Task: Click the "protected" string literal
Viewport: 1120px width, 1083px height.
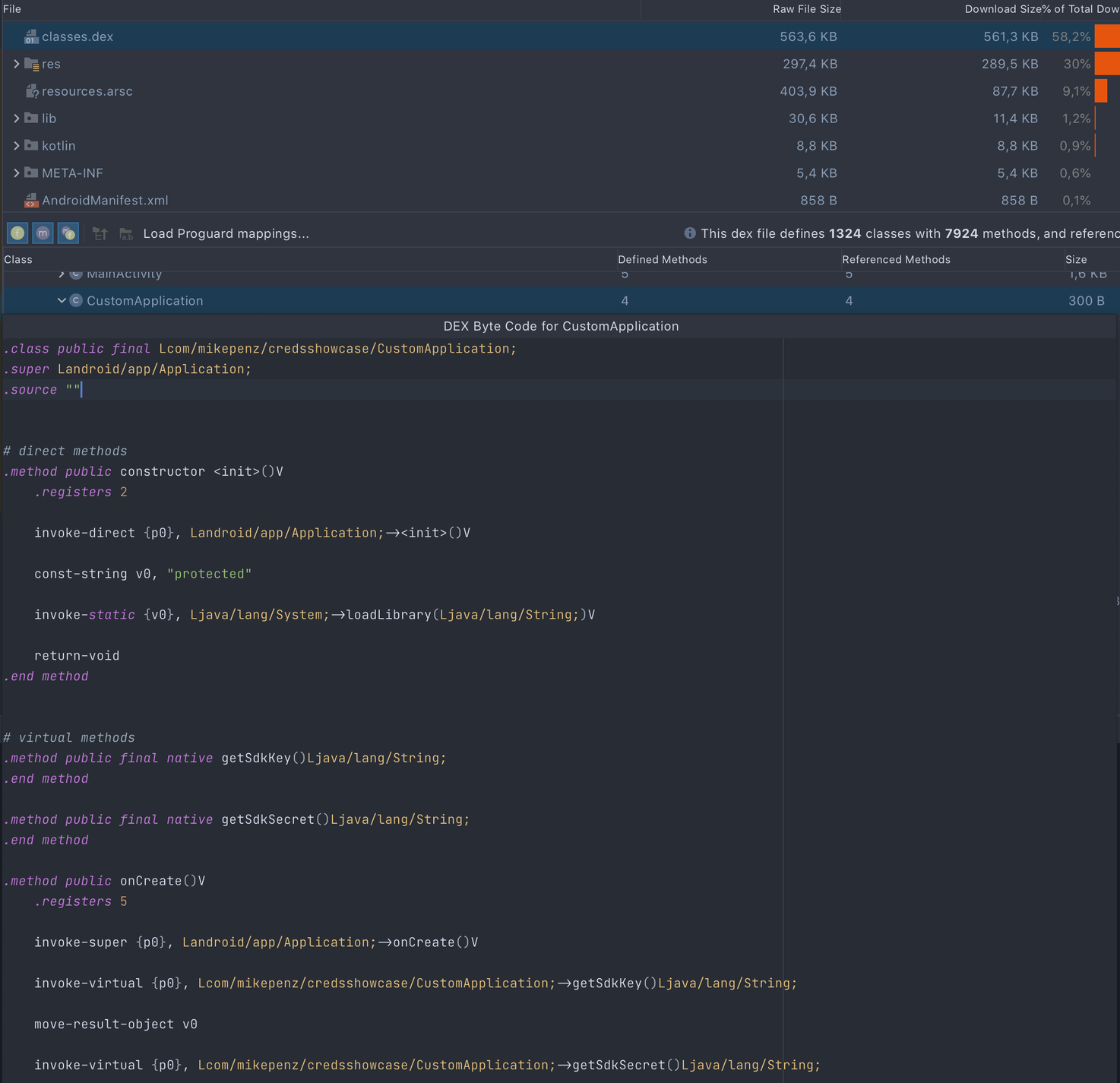Action: point(209,574)
